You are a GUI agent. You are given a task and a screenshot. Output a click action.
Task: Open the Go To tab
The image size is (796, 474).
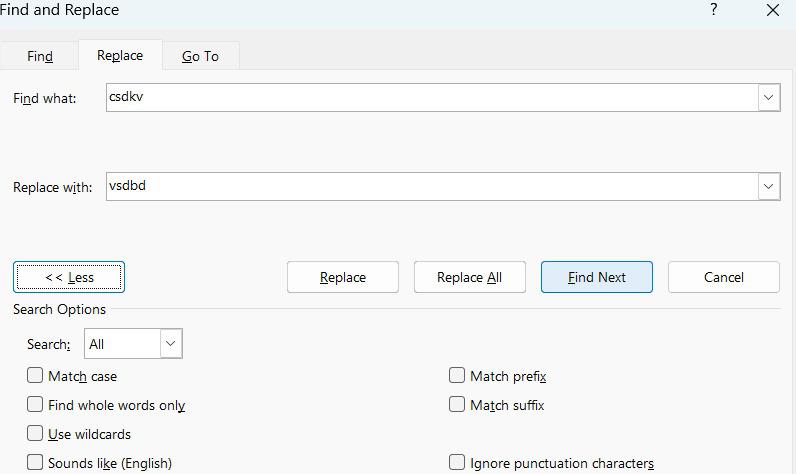200,56
